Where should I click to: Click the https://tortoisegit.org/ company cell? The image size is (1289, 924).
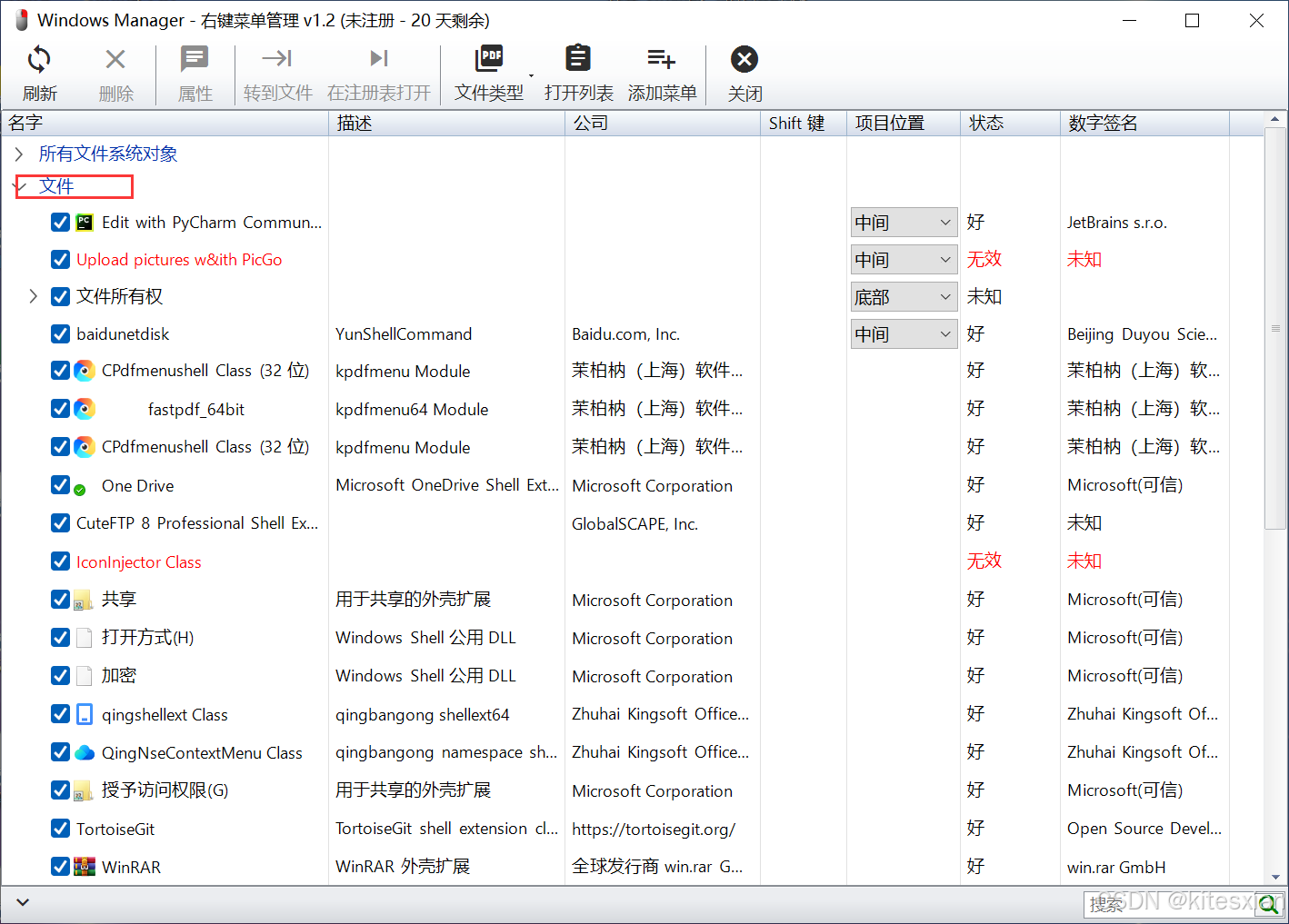(654, 829)
